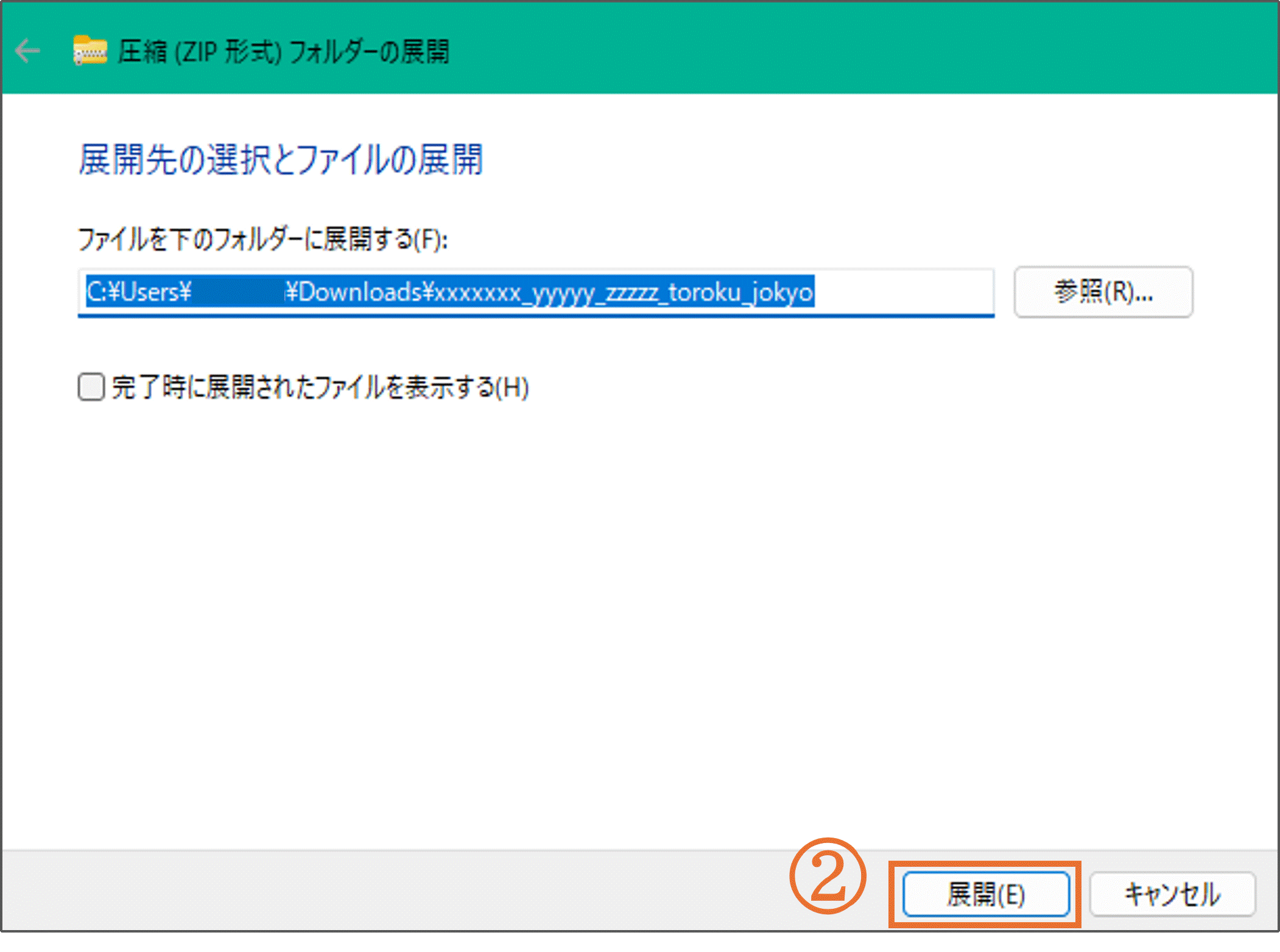This screenshot has width=1280, height=952.
Task: Click the circled number 2 annotation
Action: [828, 877]
